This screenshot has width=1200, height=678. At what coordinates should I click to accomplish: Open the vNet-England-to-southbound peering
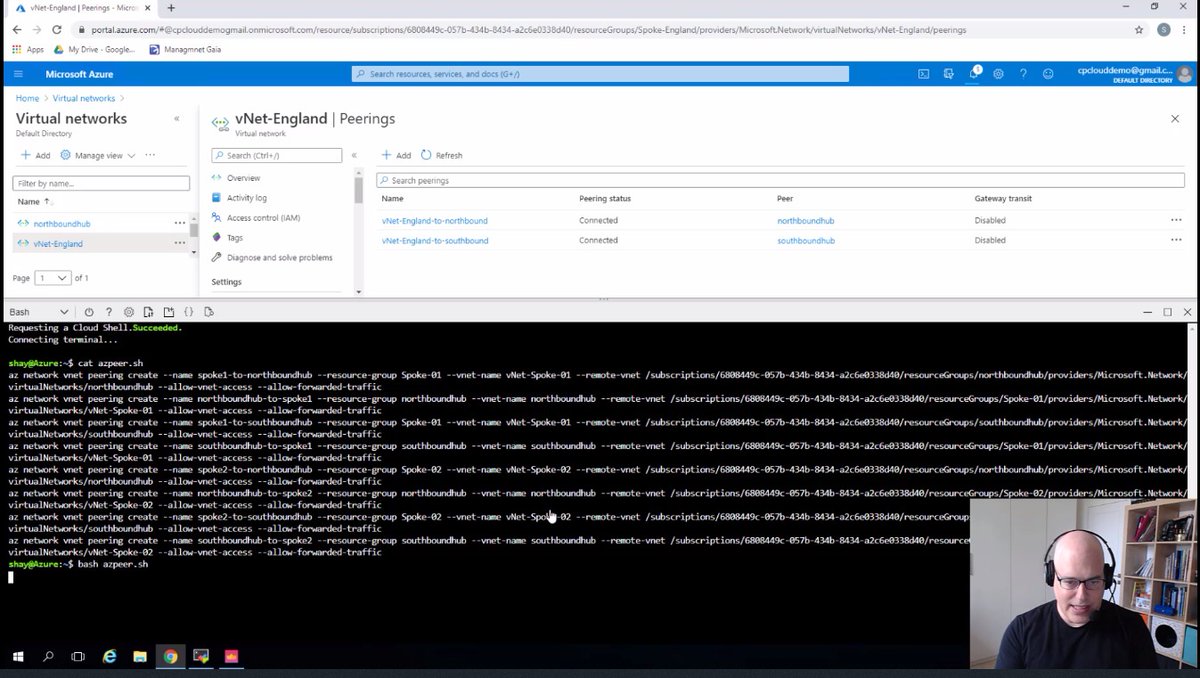pyautogui.click(x=435, y=240)
